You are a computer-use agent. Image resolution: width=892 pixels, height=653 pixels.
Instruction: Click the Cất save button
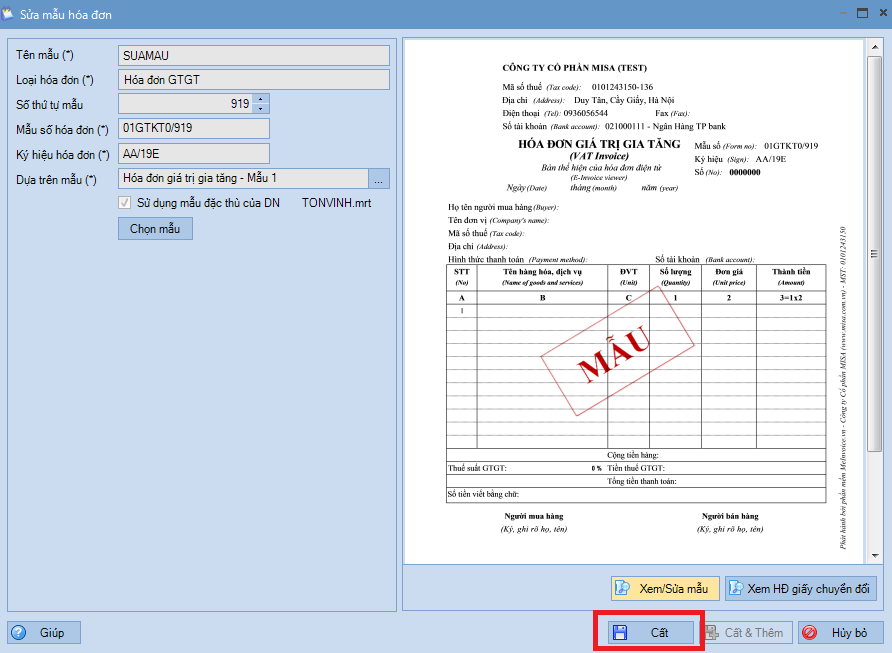651,633
